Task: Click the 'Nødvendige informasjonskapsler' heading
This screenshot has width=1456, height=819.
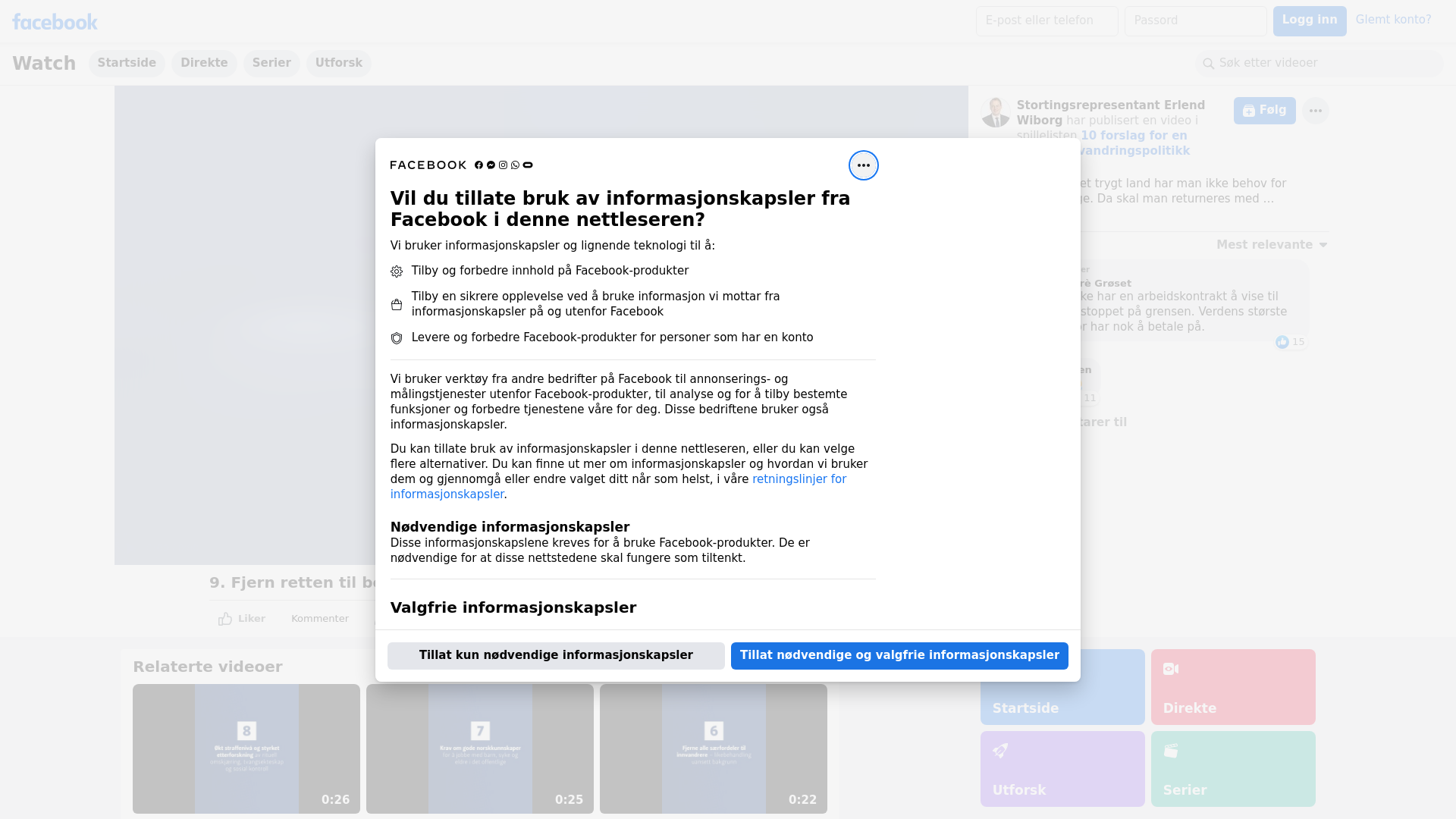Action: pos(510,527)
